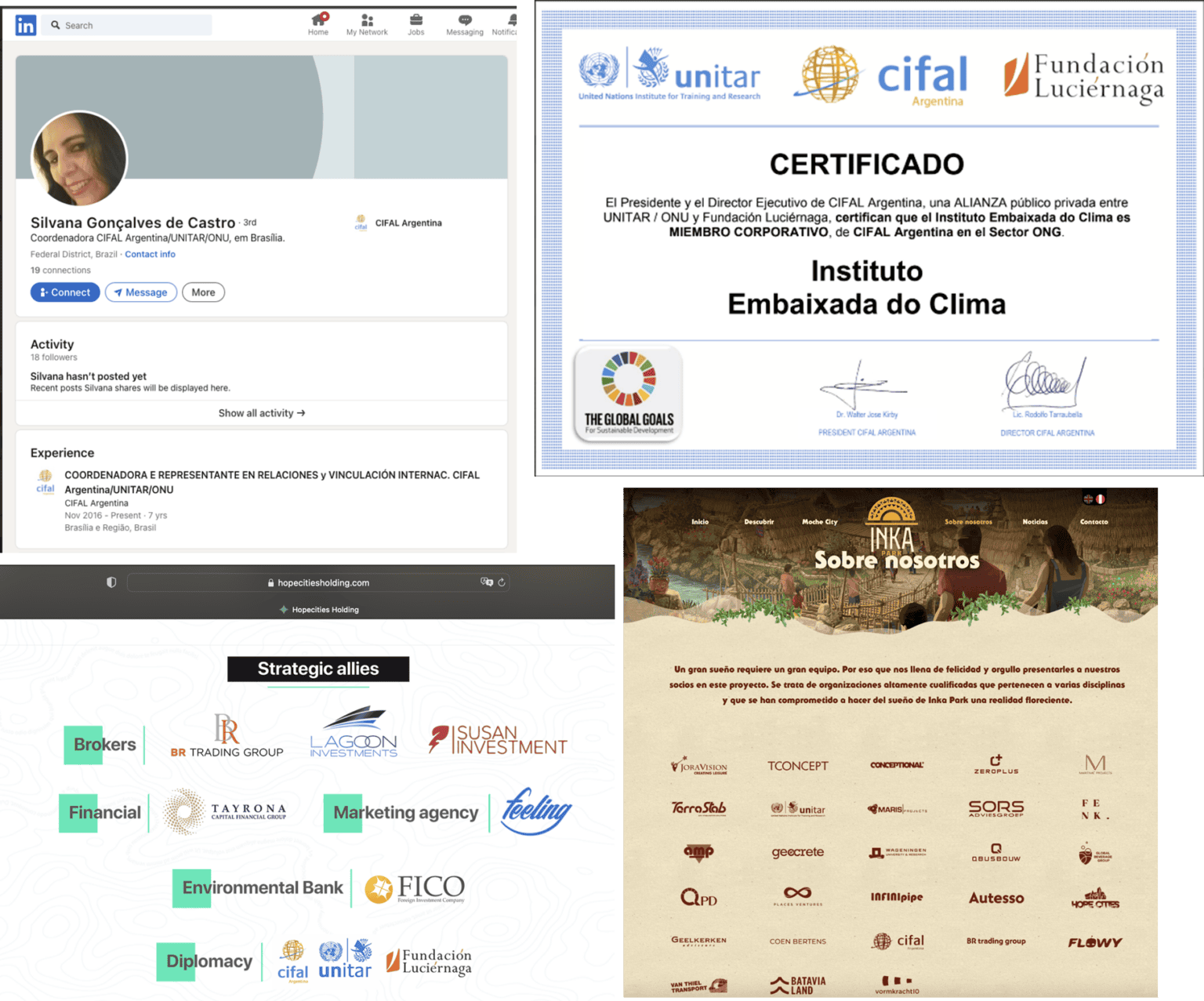The height and width of the screenshot is (1001, 1204).
Task: Open the More dropdown on Silvana's profile
Action: coord(203,292)
